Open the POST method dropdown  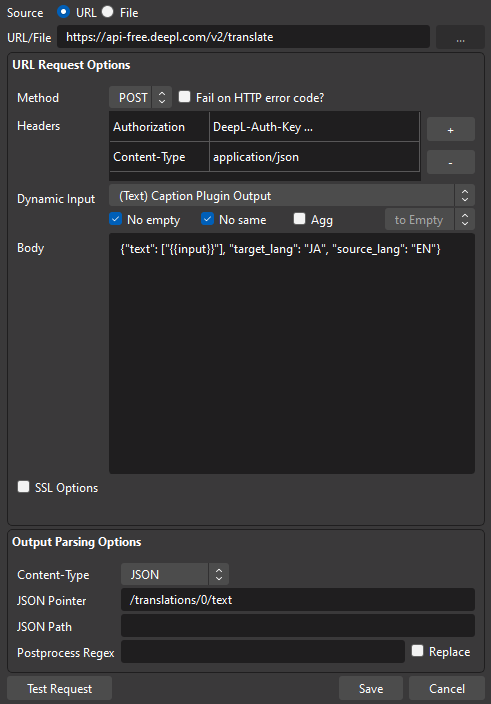tap(140, 97)
